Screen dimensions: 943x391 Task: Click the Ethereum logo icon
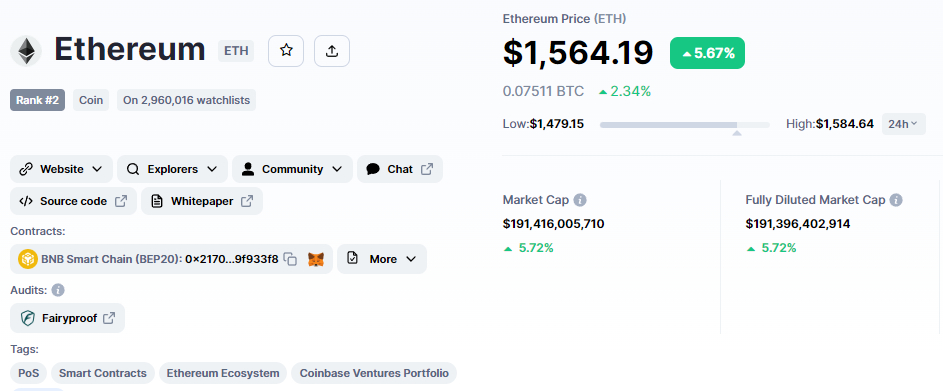click(26, 51)
